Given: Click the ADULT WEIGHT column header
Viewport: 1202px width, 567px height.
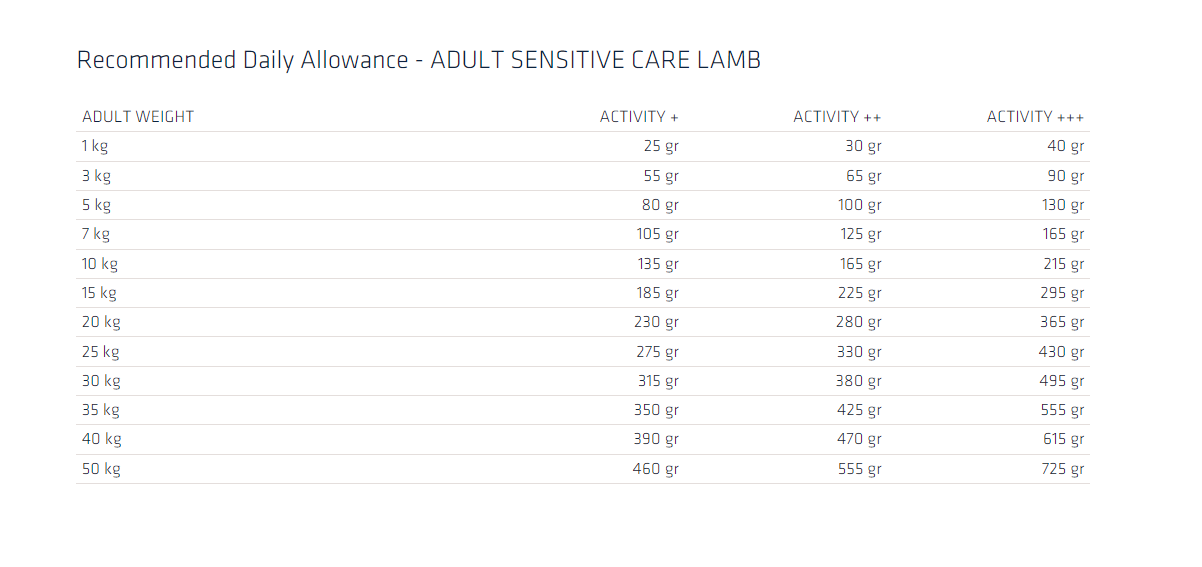Looking at the screenshot, I should pos(138,117).
